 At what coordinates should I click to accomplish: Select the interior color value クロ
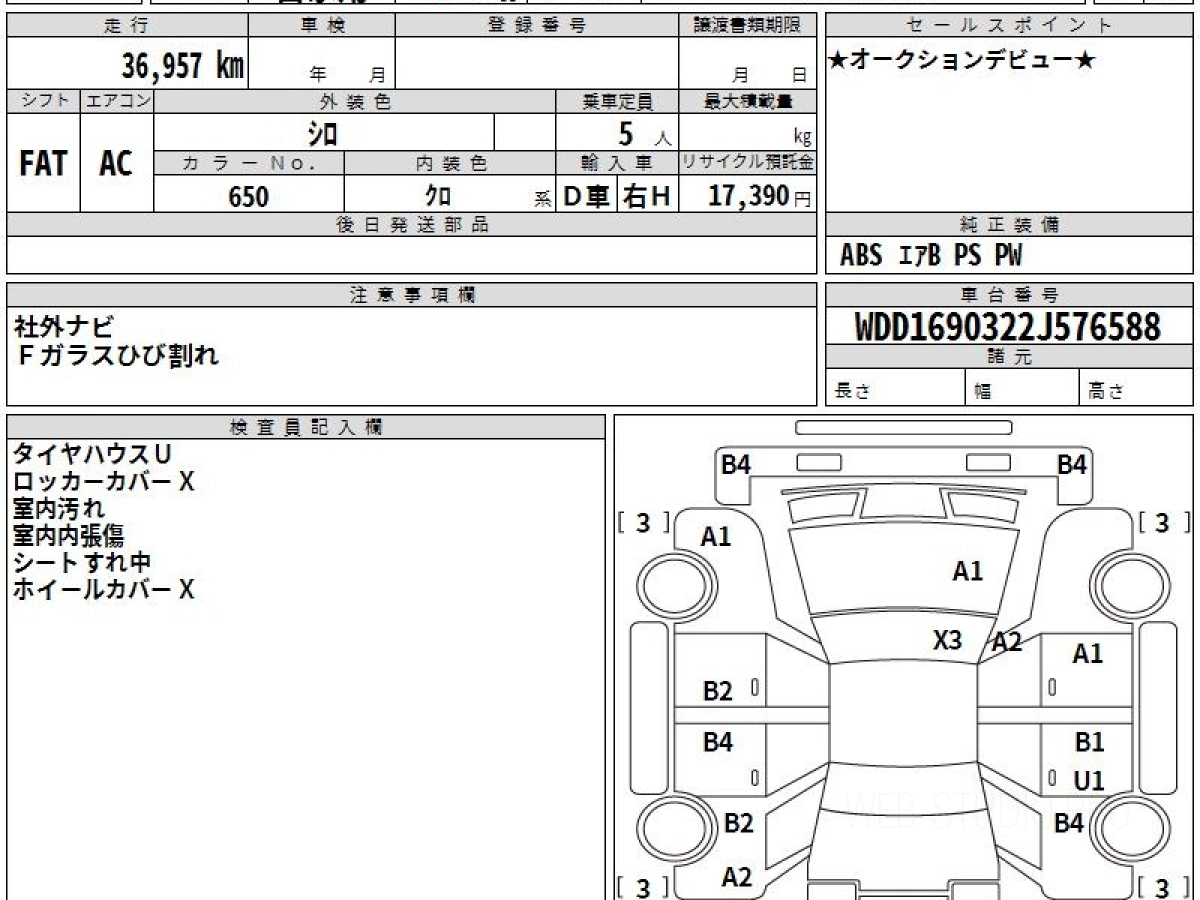[438, 196]
